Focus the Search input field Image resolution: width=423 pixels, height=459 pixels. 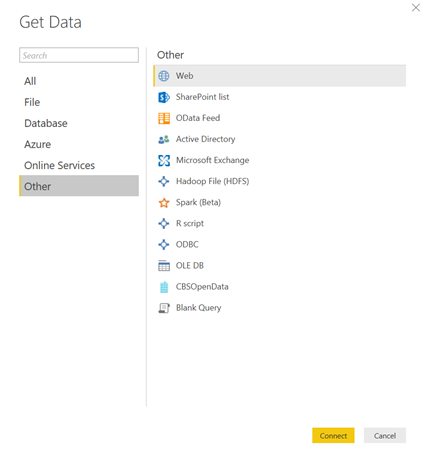click(79, 55)
